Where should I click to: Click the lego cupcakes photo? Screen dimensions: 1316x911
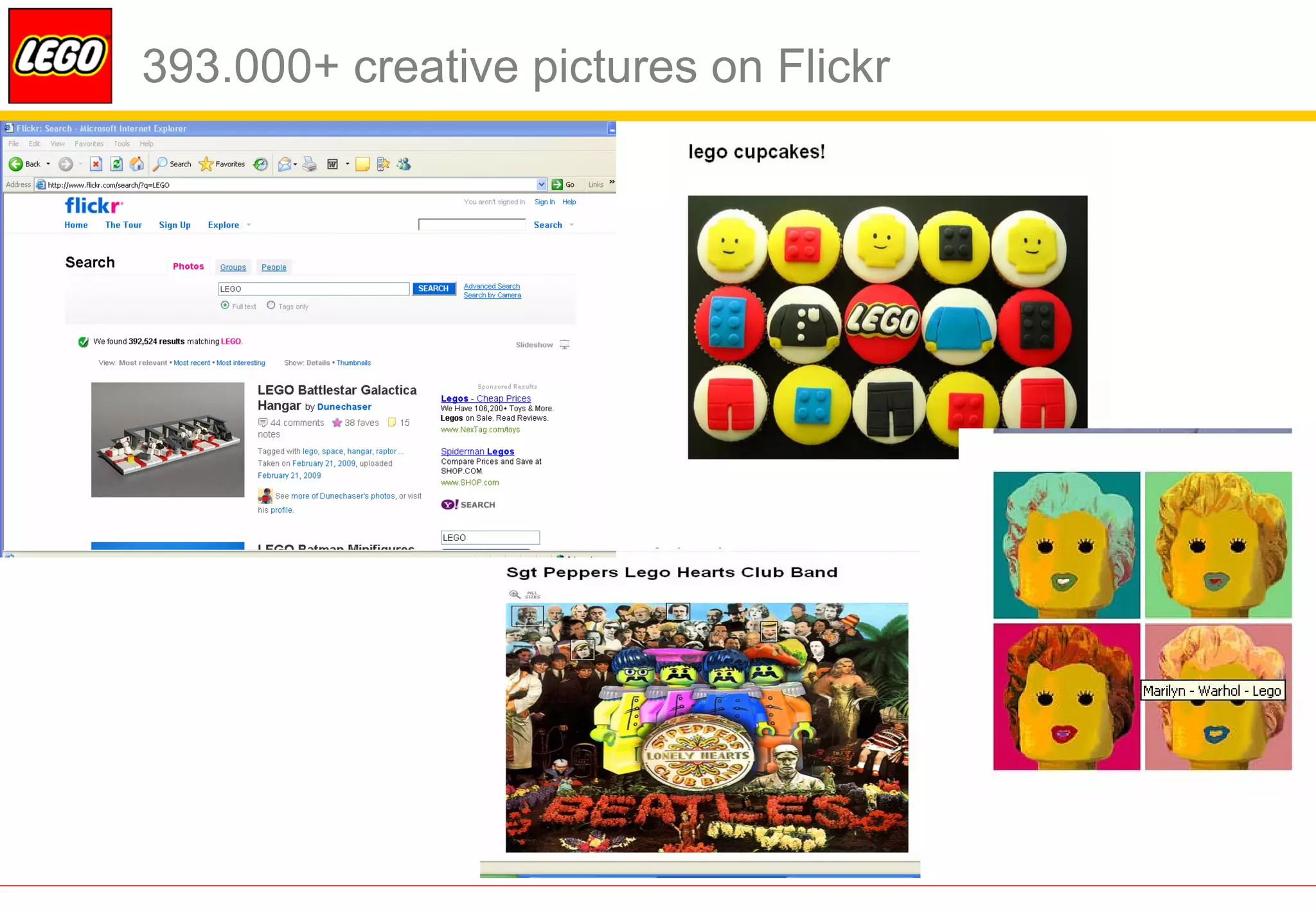click(x=887, y=328)
